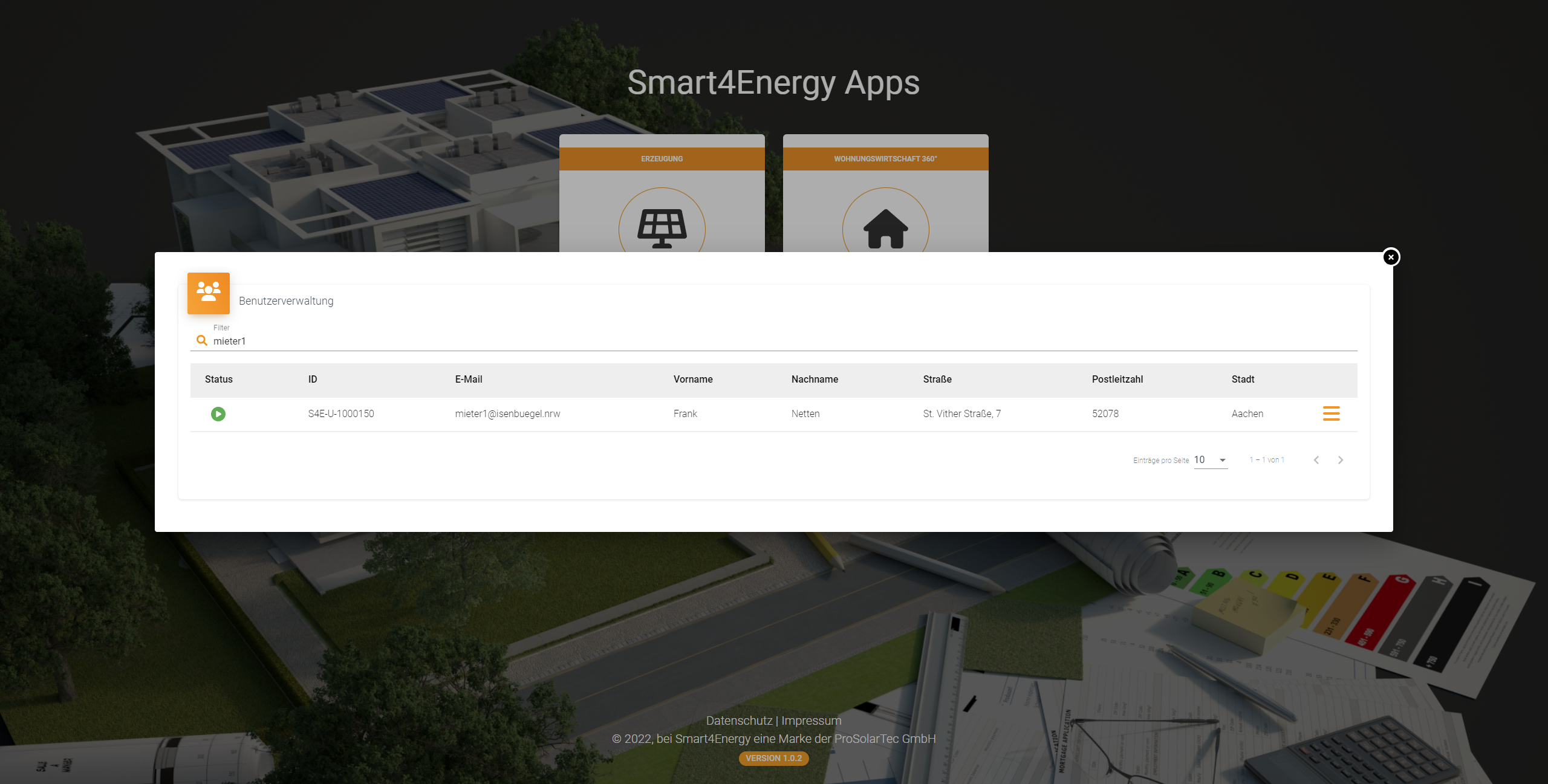
Task: Click the Smart4Energy Apps heading
Action: pos(773,83)
